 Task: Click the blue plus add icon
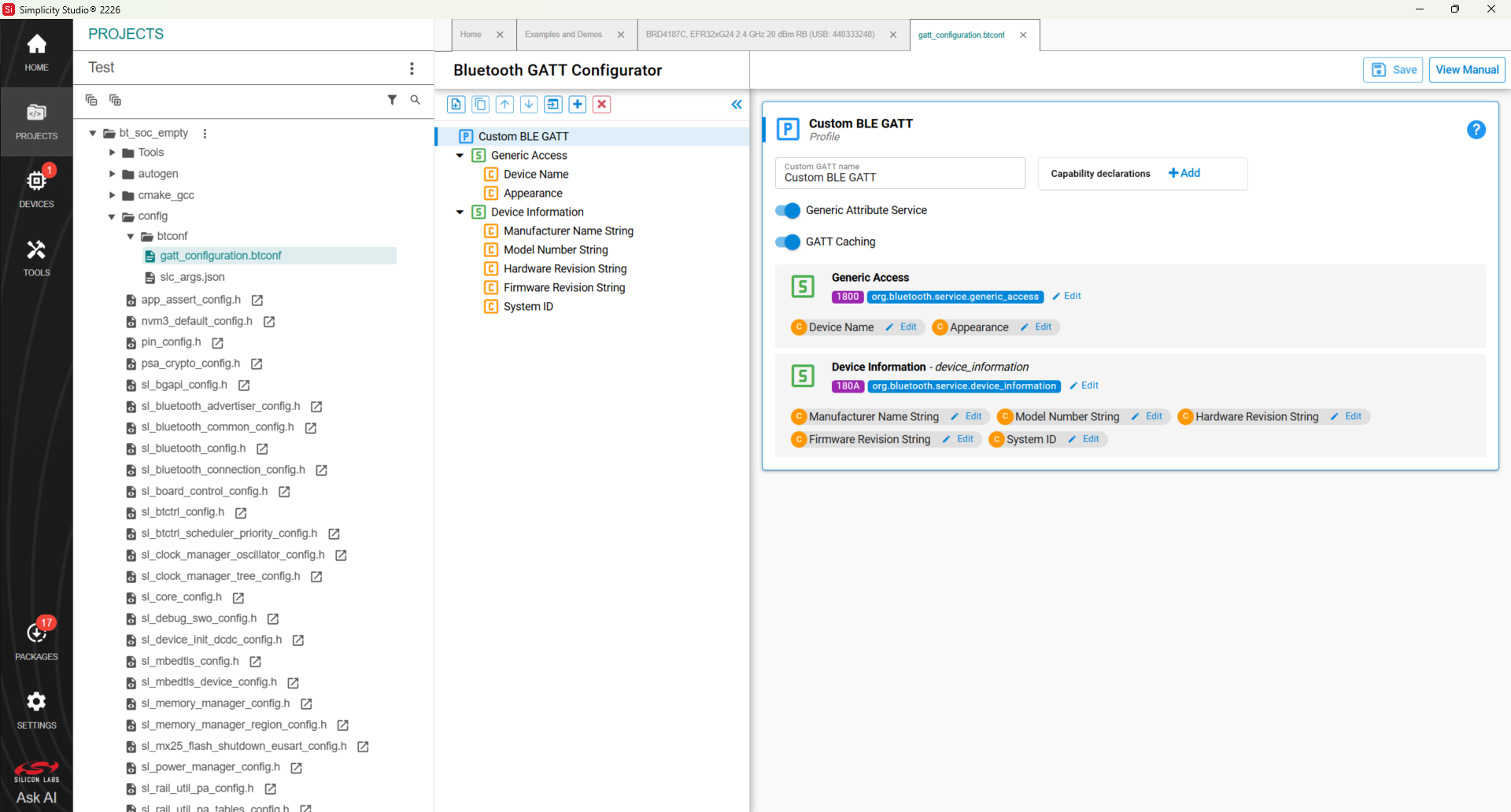click(x=578, y=104)
